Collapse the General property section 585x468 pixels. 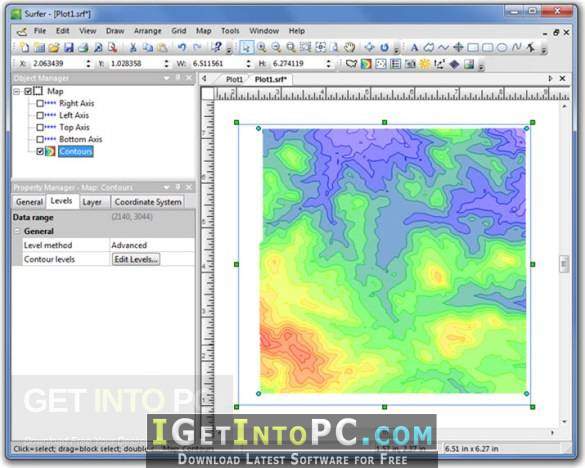click(17, 231)
